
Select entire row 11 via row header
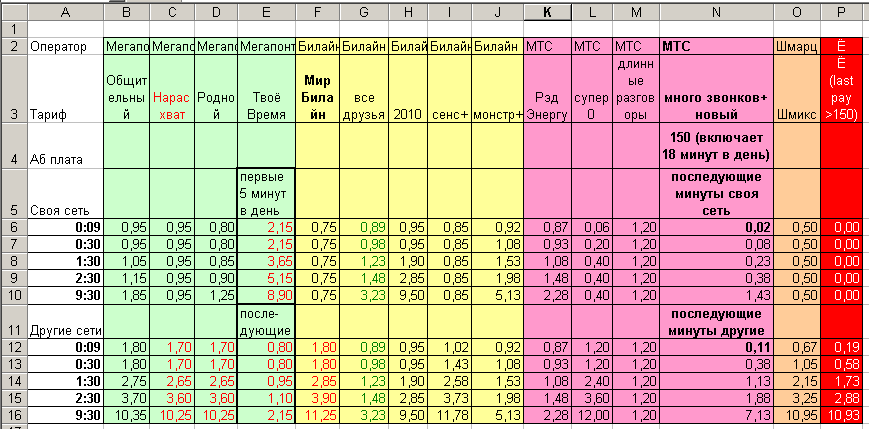click(13, 321)
